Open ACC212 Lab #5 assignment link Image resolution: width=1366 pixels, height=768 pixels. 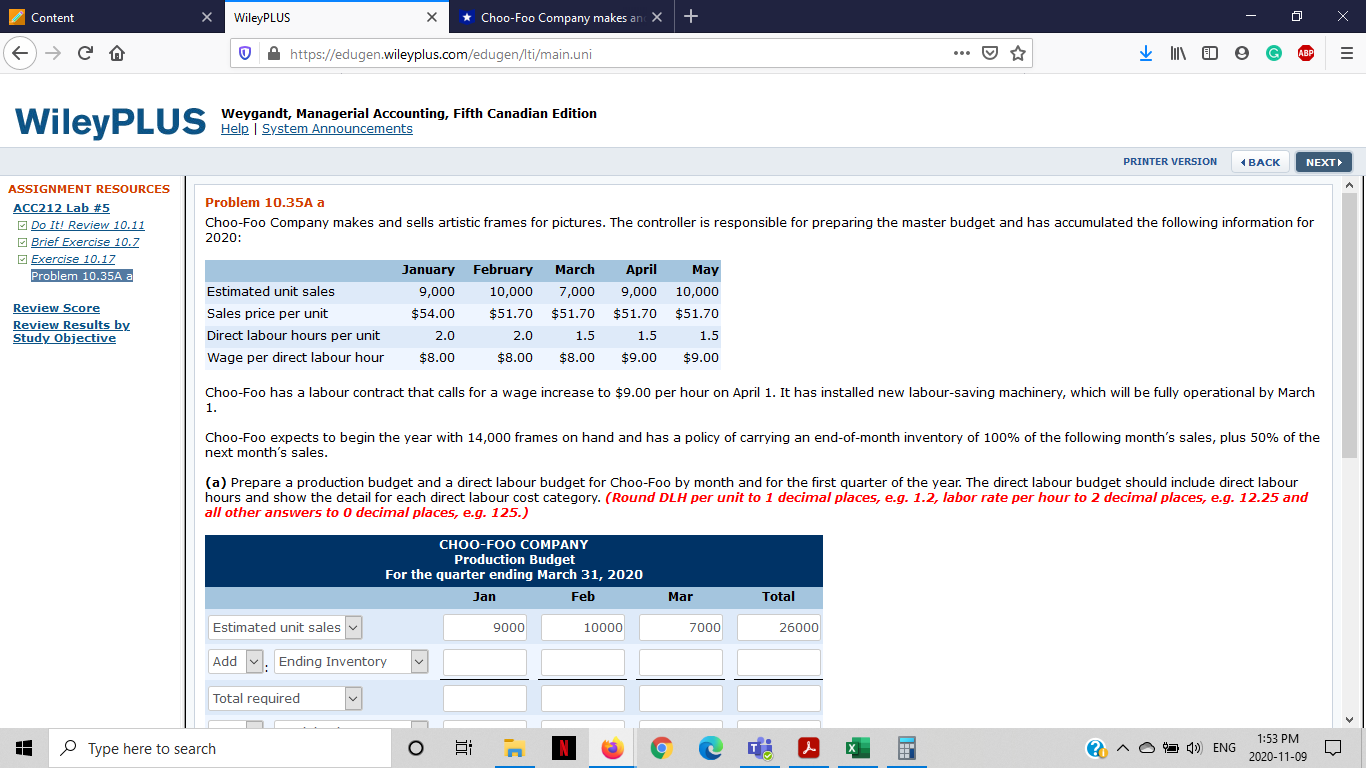point(61,208)
